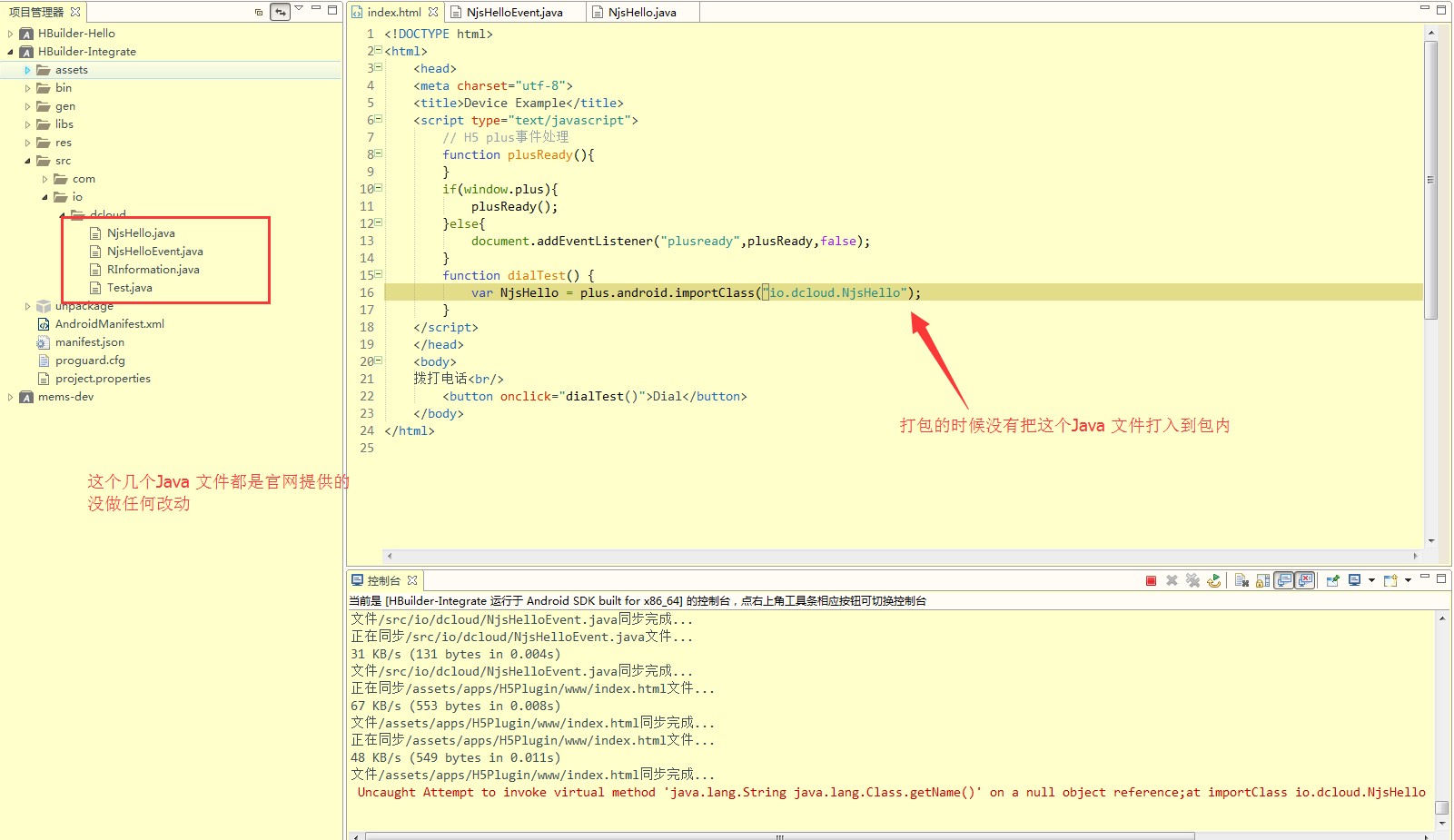Click the dialTest function name on line 15
1454x840 pixels.
pos(537,275)
